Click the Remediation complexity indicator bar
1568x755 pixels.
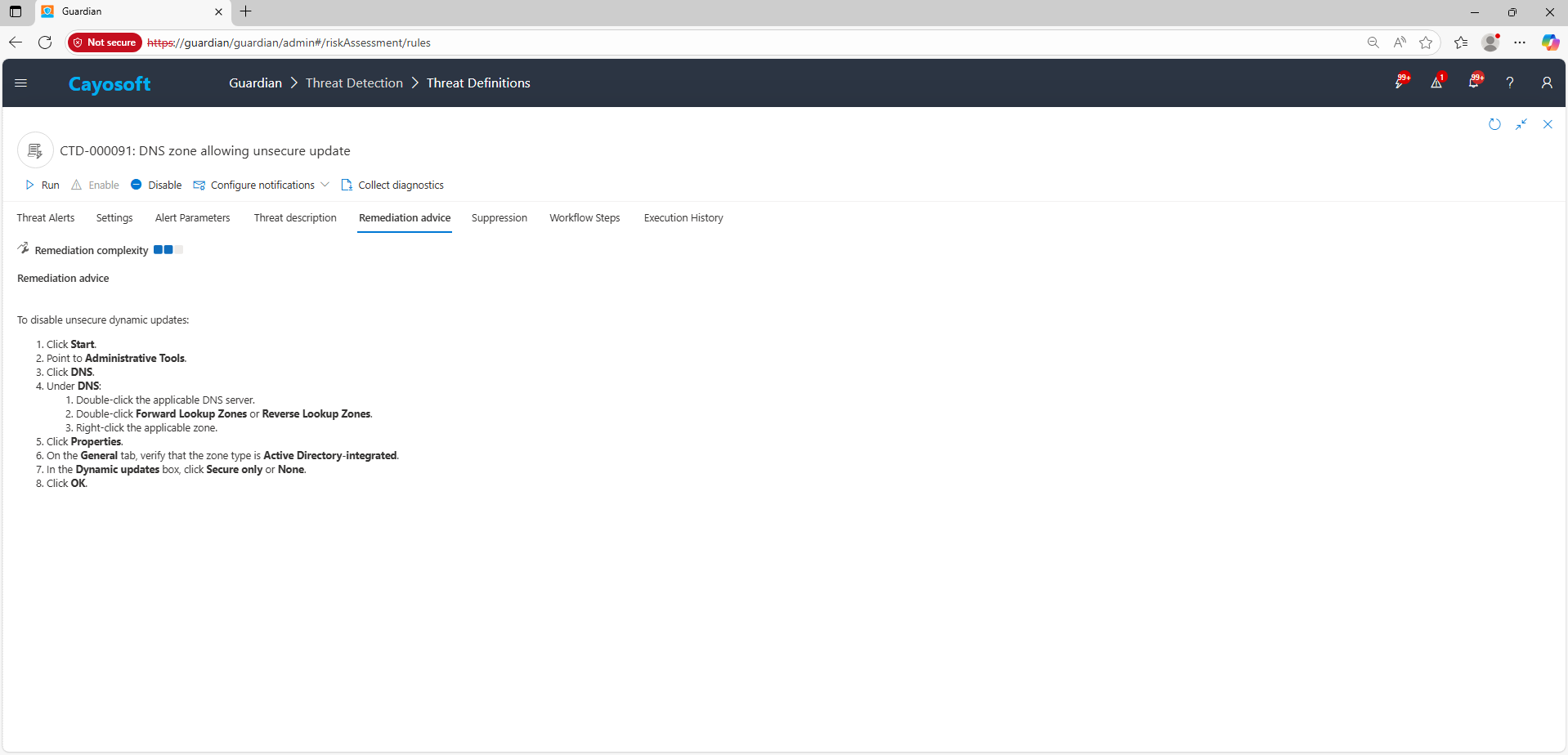pos(168,250)
